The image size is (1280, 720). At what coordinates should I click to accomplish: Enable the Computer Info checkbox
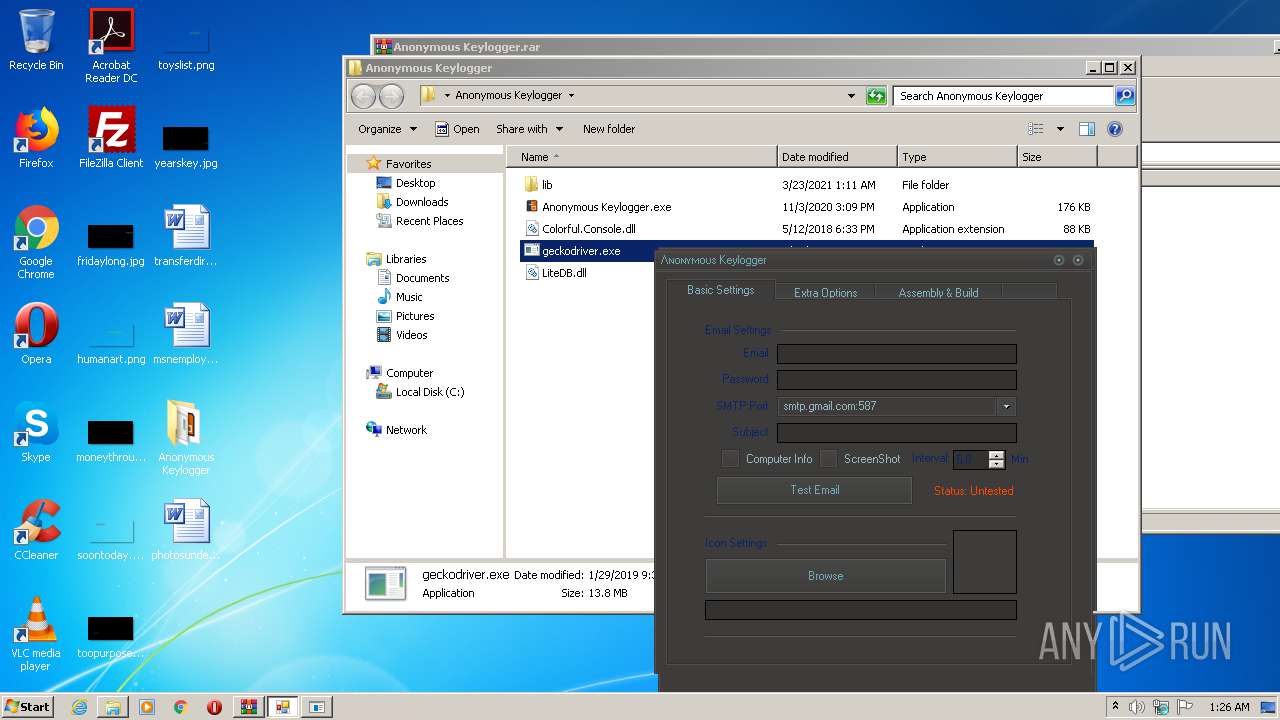tap(730, 459)
